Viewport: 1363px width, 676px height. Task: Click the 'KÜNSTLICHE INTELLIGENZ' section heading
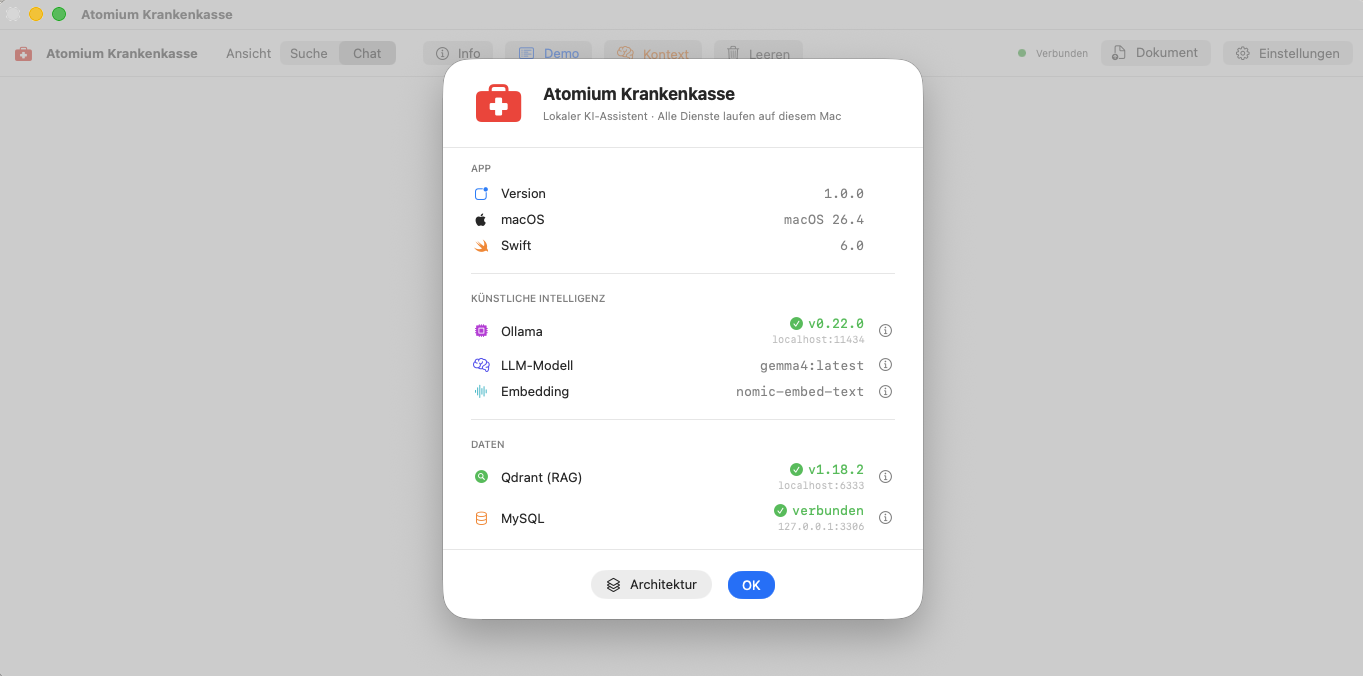click(x=538, y=298)
